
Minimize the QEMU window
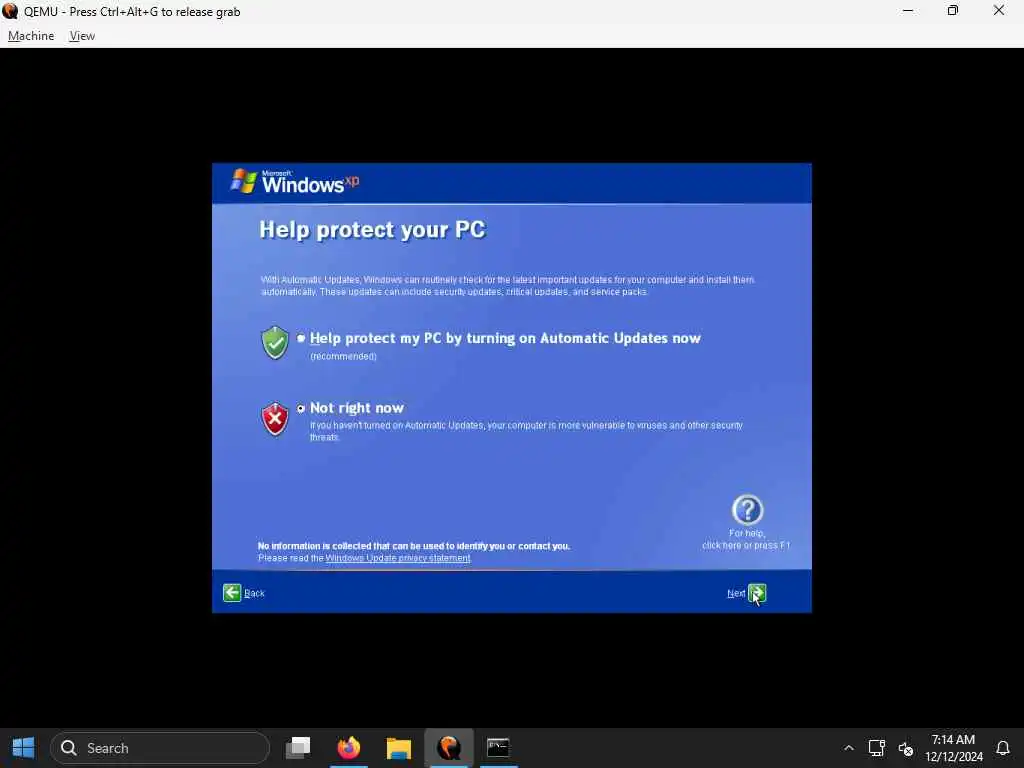pos(908,11)
